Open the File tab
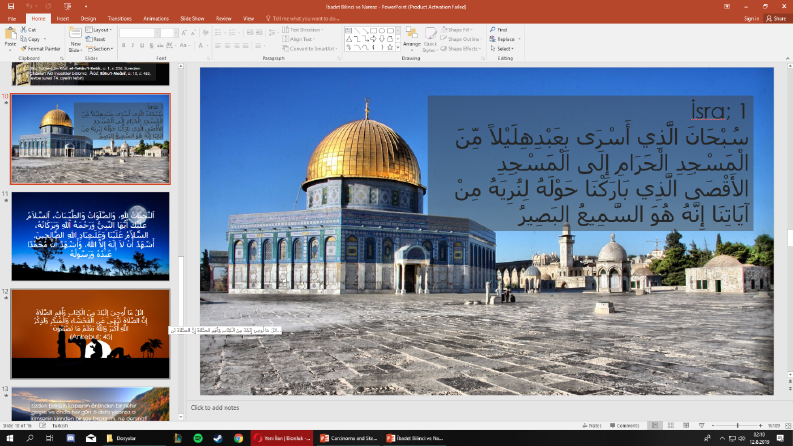 click(x=12, y=19)
